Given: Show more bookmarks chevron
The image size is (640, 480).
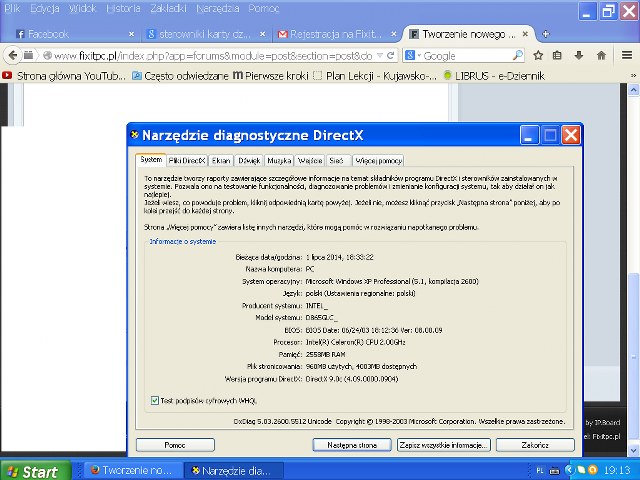Looking at the screenshot, I should click(x=633, y=76).
